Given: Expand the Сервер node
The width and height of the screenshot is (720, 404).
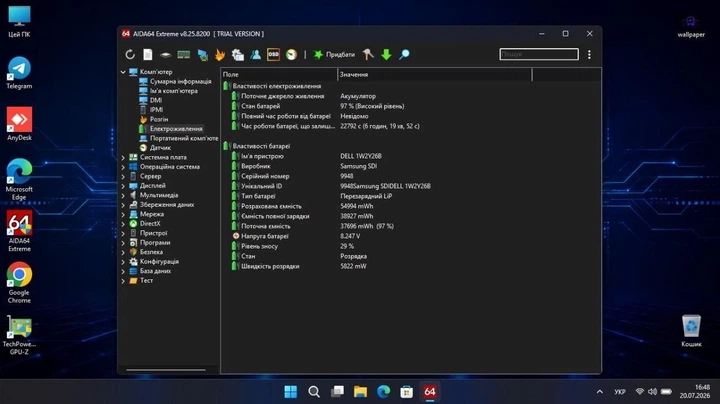Looking at the screenshot, I should [x=123, y=176].
